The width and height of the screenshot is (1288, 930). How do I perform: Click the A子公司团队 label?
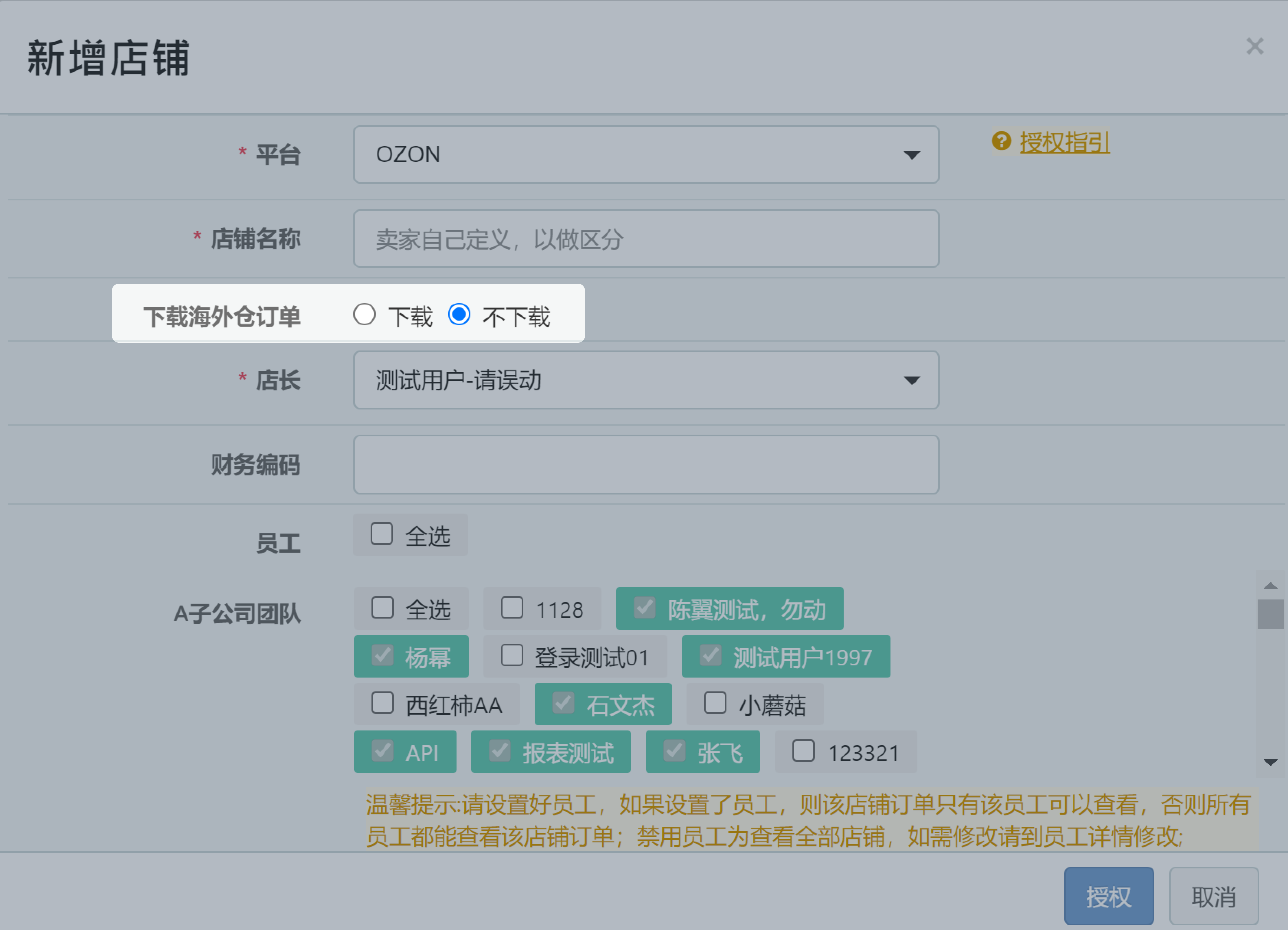[238, 614]
